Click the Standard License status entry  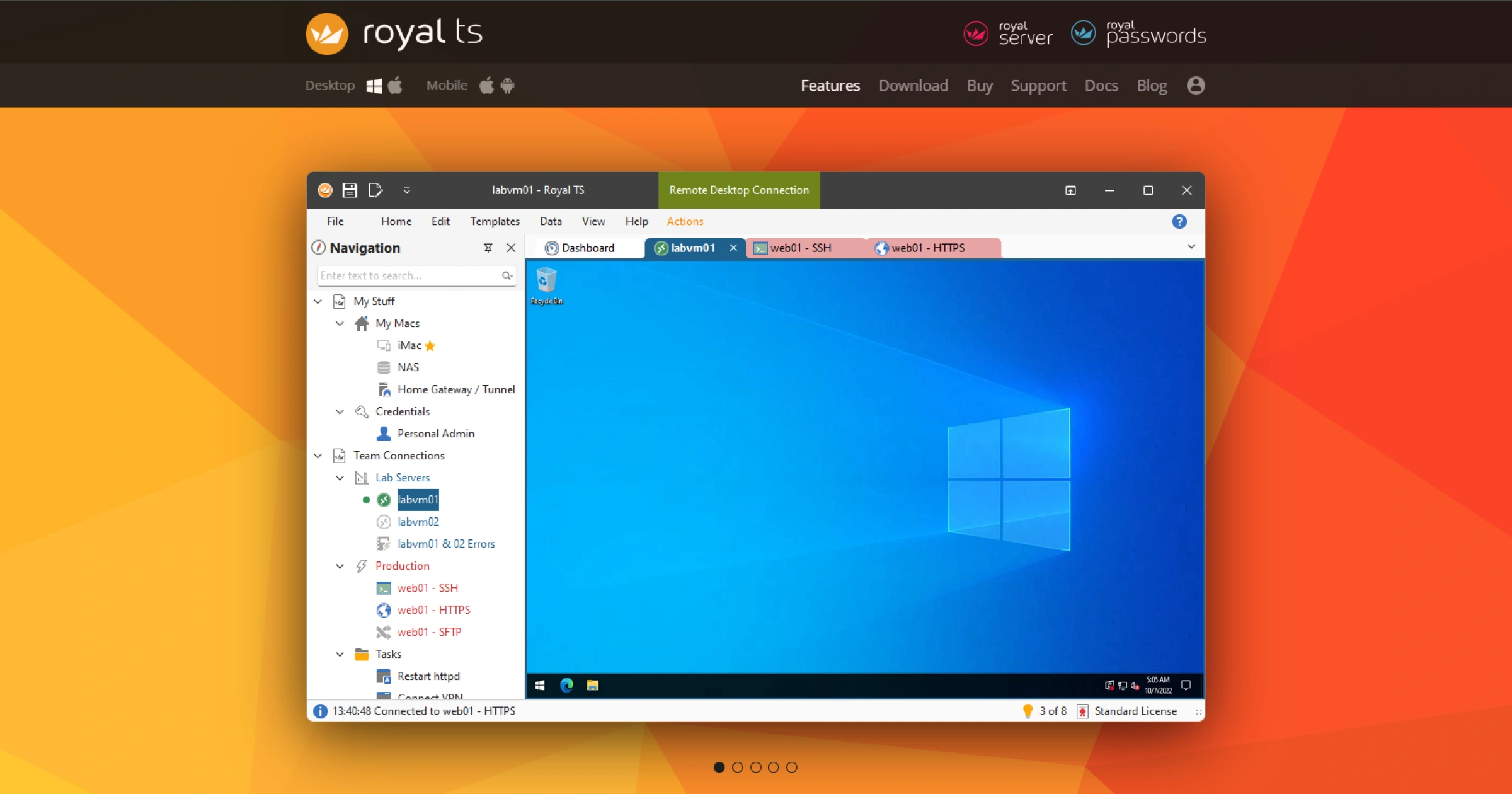pyautogui.click(x=1127, y=711)
